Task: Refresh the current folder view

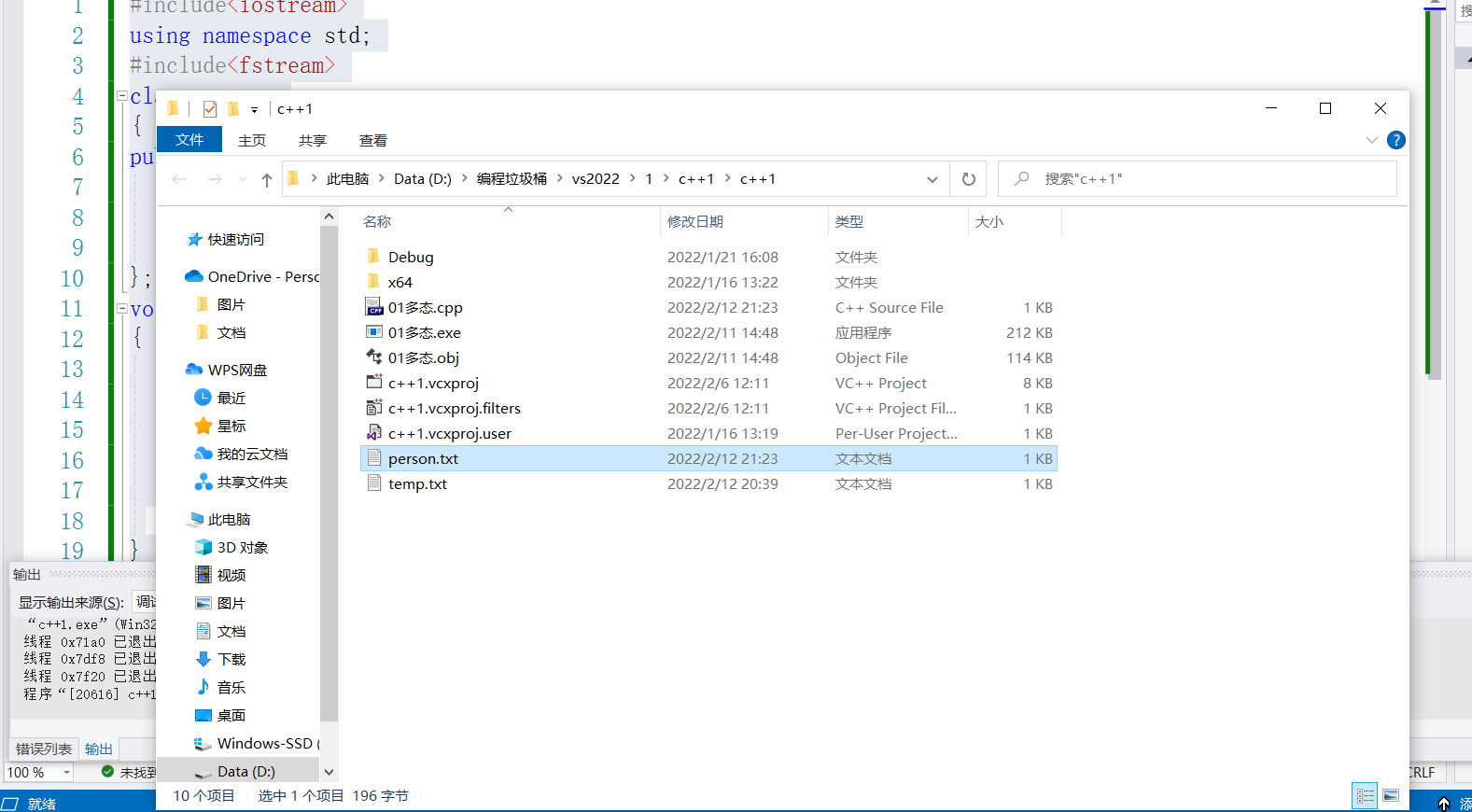Action: 969,179
